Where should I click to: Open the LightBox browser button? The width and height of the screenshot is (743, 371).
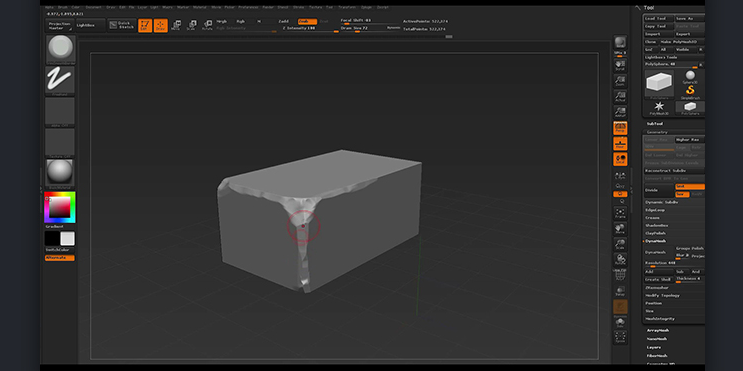tap(90, 25)
